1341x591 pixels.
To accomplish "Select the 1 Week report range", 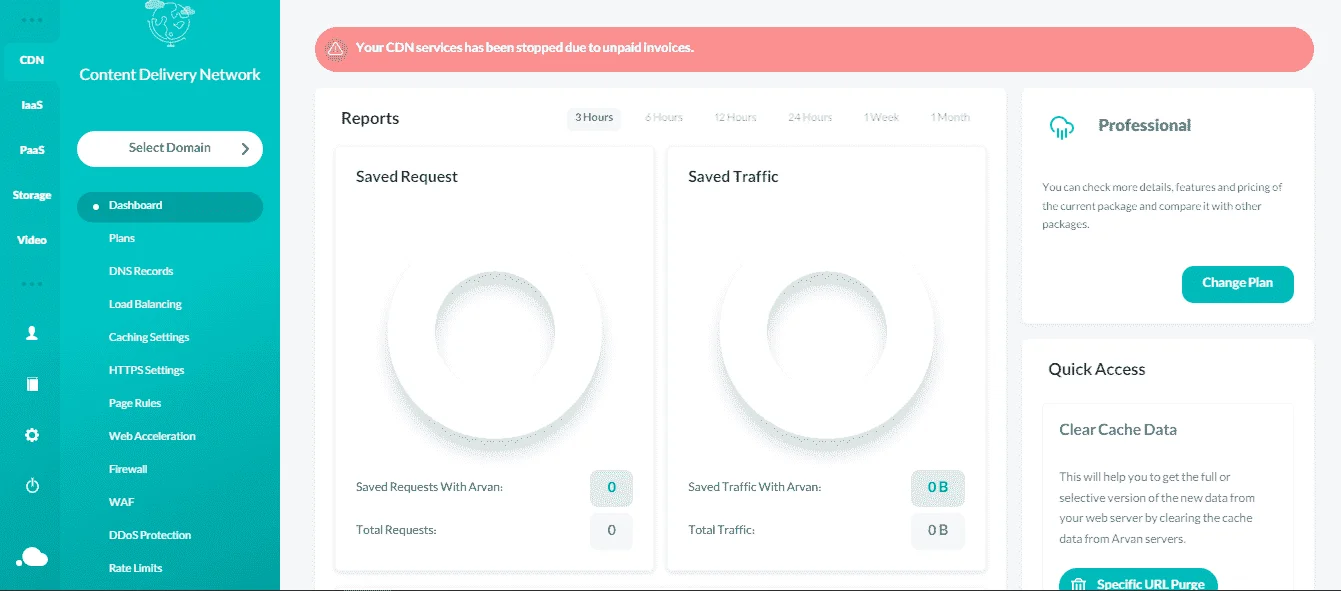I will click(x=881, y=118).
